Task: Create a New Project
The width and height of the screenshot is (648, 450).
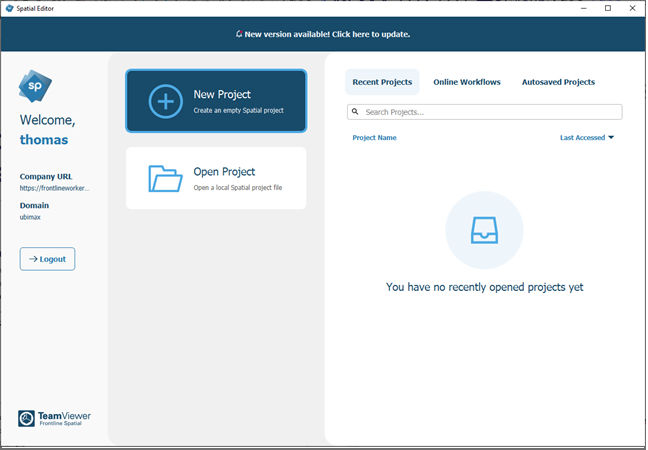Action: point(216,101)
